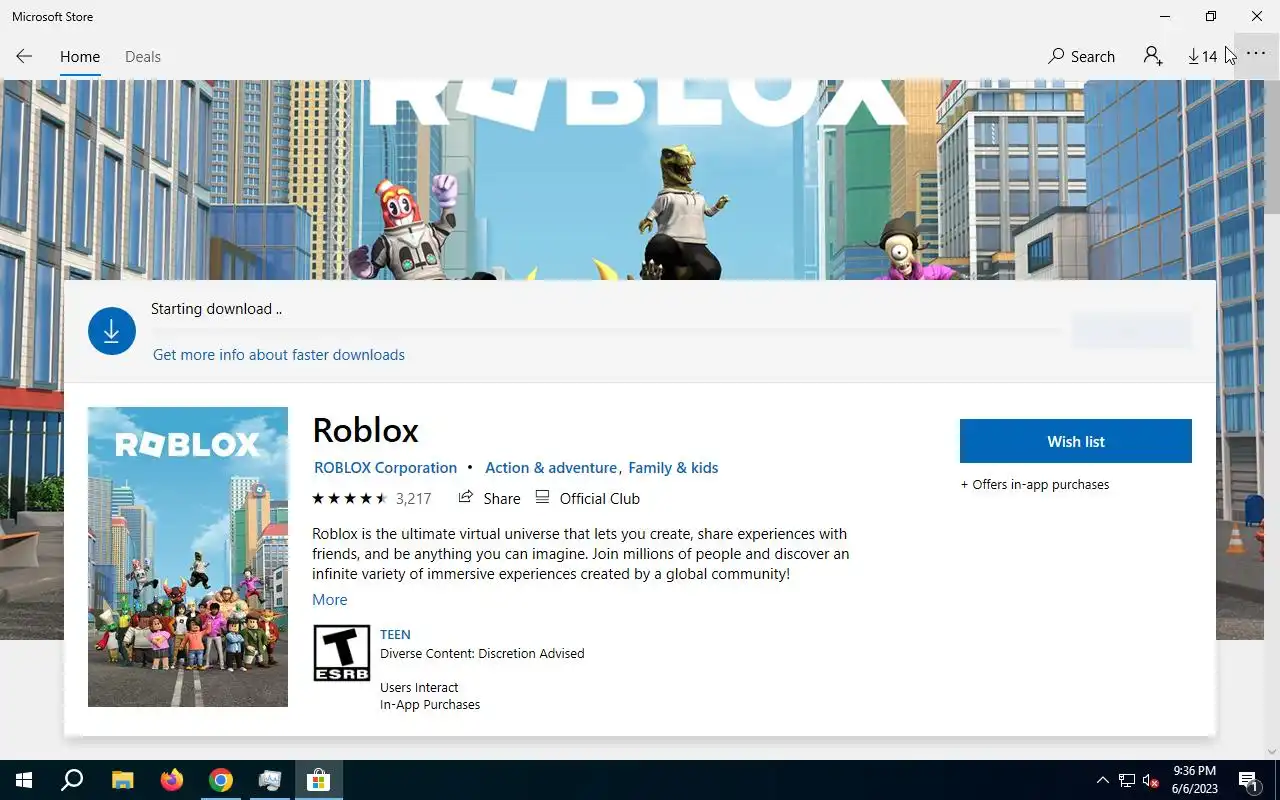Click the disabled button beside progress bar
The width and height of the screenshot is (1280, 800).
(1132, 331)
